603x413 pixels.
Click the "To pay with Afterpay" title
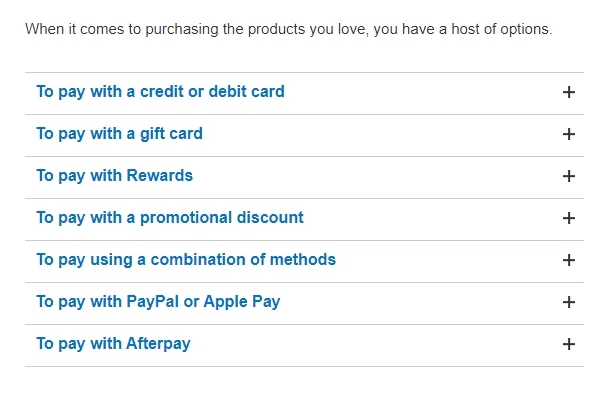coord(113,344)
